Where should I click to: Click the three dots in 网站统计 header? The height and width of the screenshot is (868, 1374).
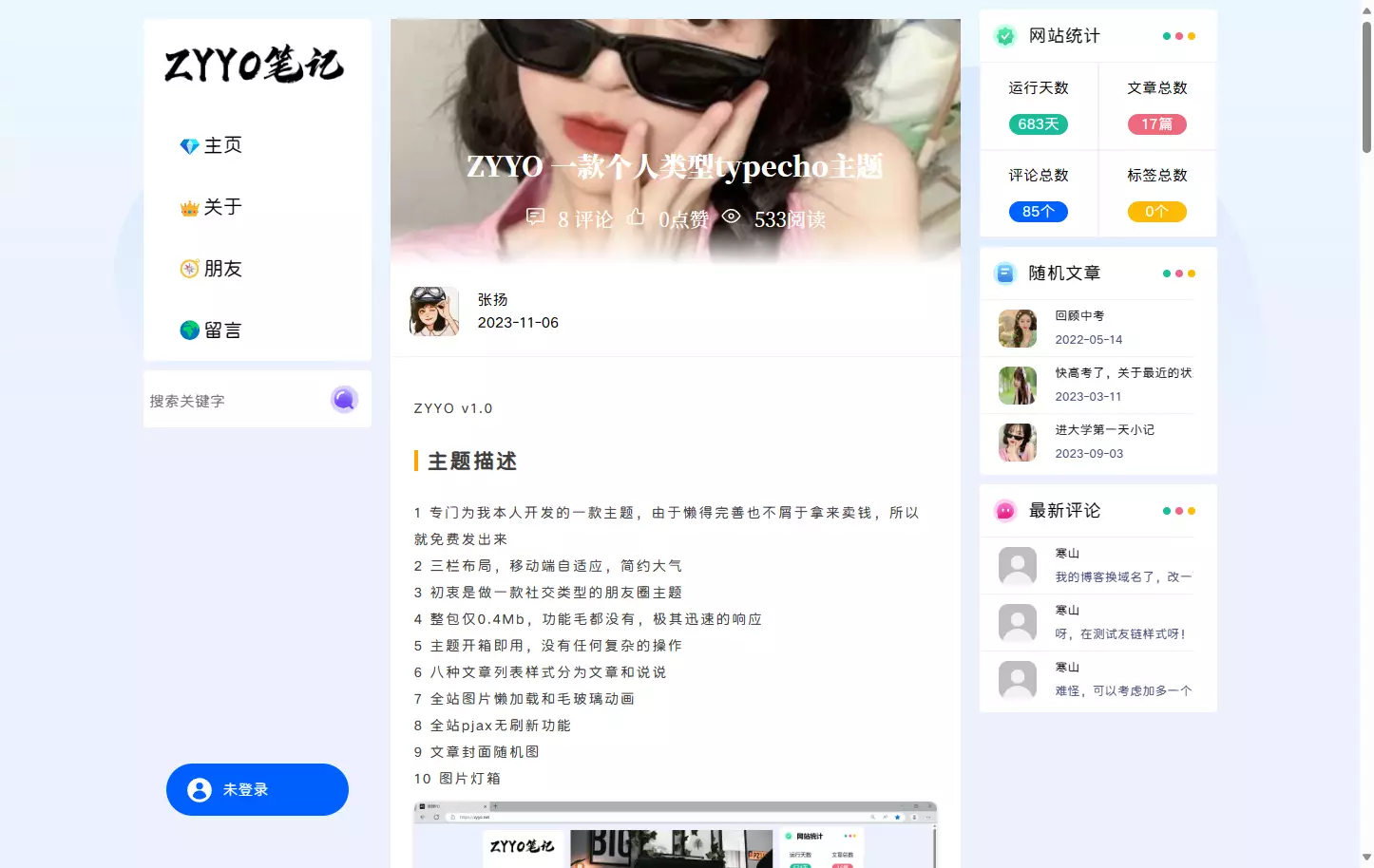click(1179, 36)
